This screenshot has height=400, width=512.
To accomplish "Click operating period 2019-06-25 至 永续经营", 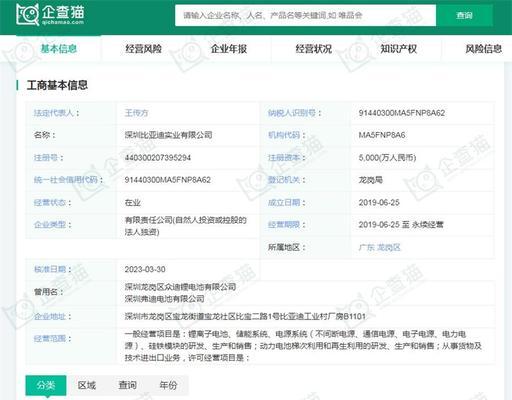I will point(401,225).
